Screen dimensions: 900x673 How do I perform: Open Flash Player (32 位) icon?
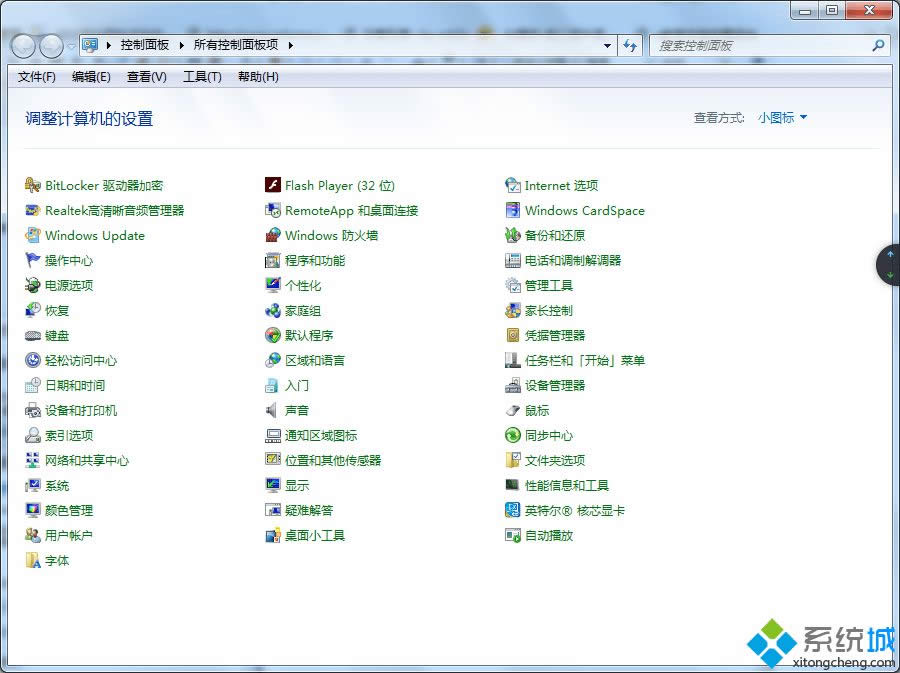click(273, 185)
